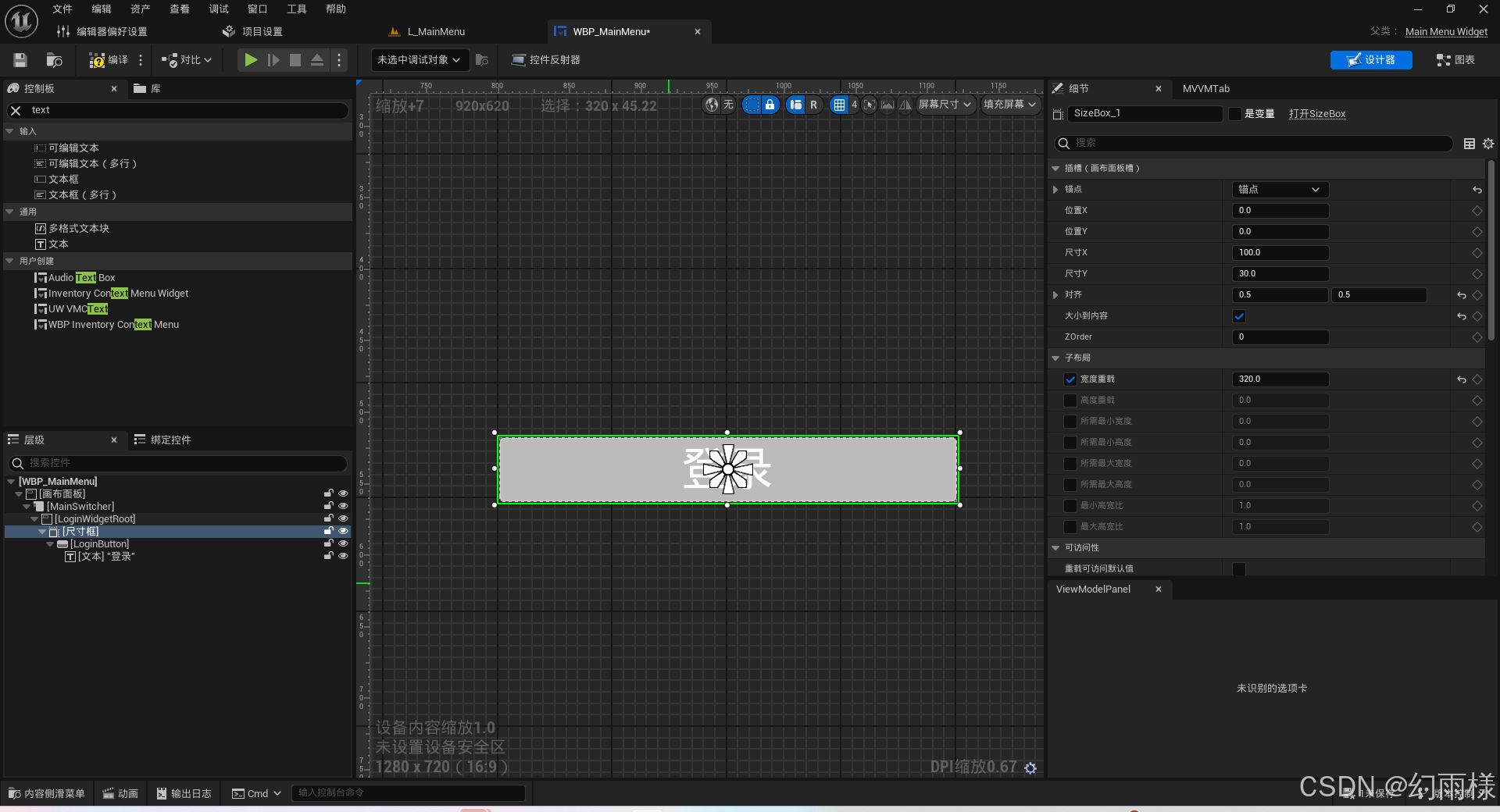
Task: Open the 资产 menu
Action: [x=141, y=9]
